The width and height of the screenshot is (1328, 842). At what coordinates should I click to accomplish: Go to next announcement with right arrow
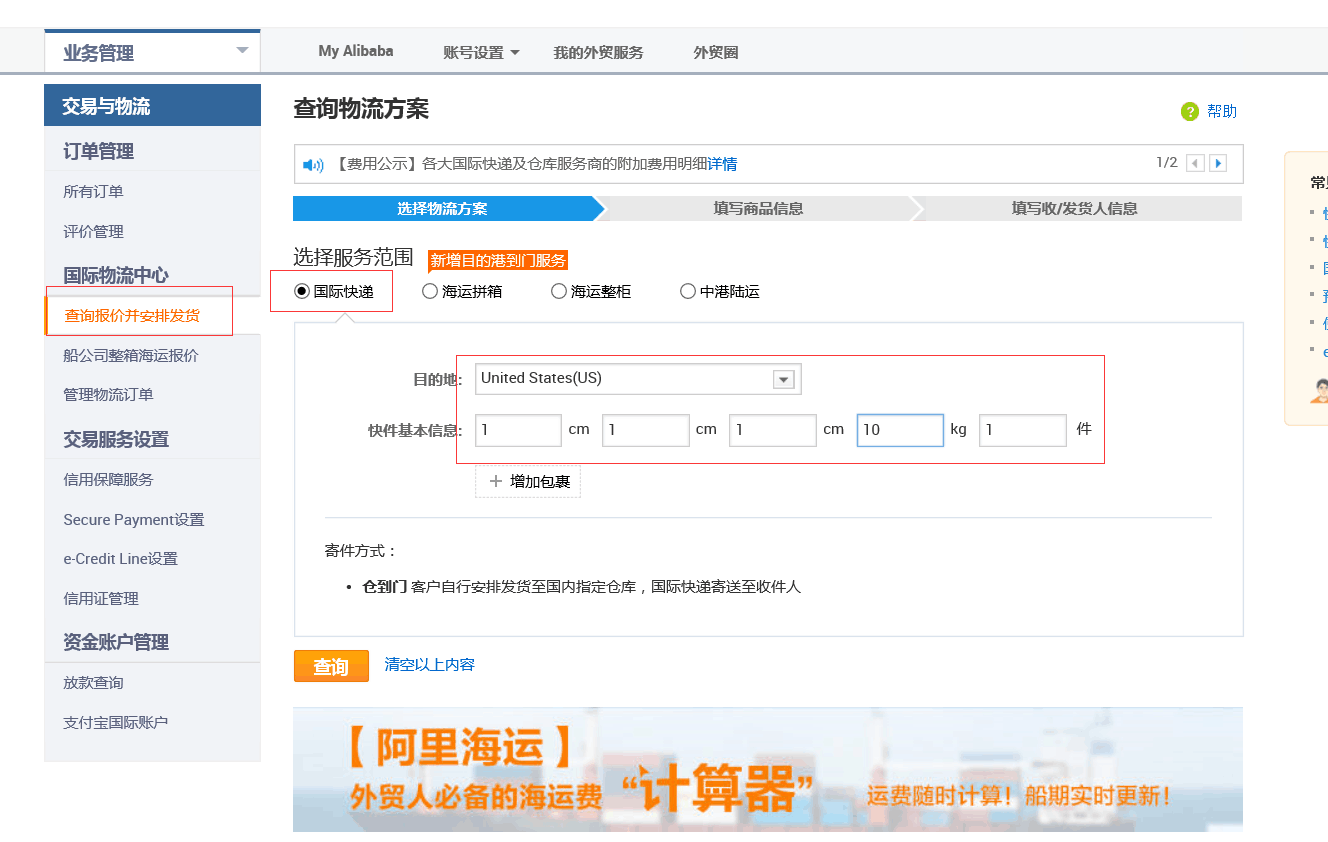(x=1218, y=163)
